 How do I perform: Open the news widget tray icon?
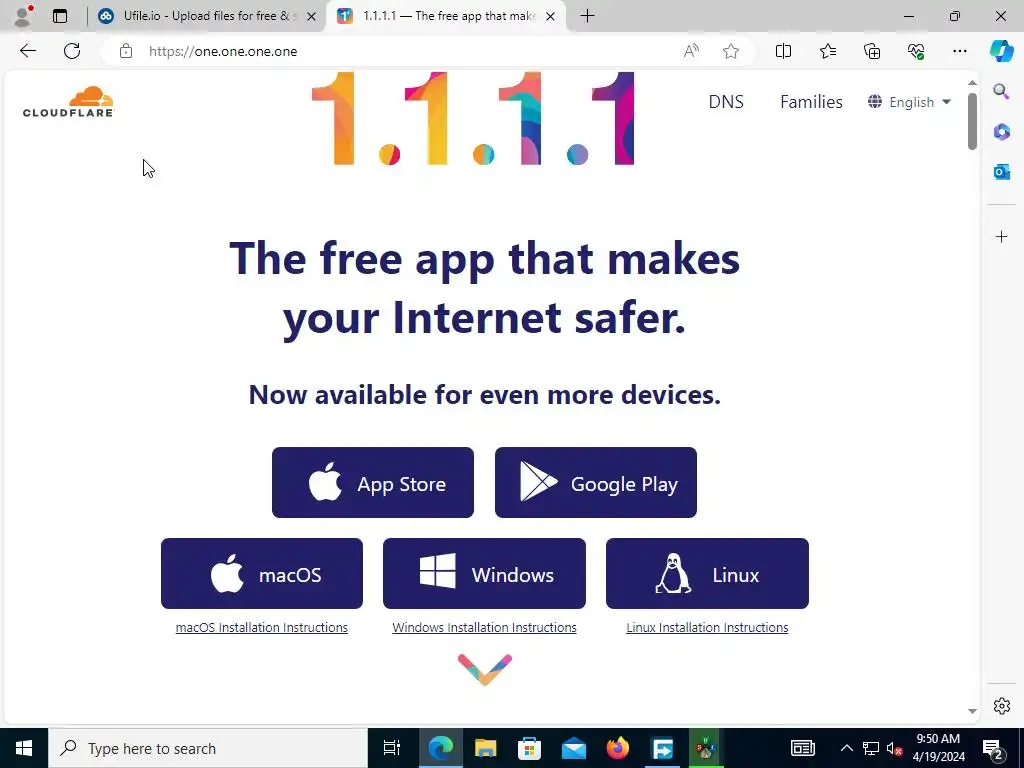tap(803, 748)
